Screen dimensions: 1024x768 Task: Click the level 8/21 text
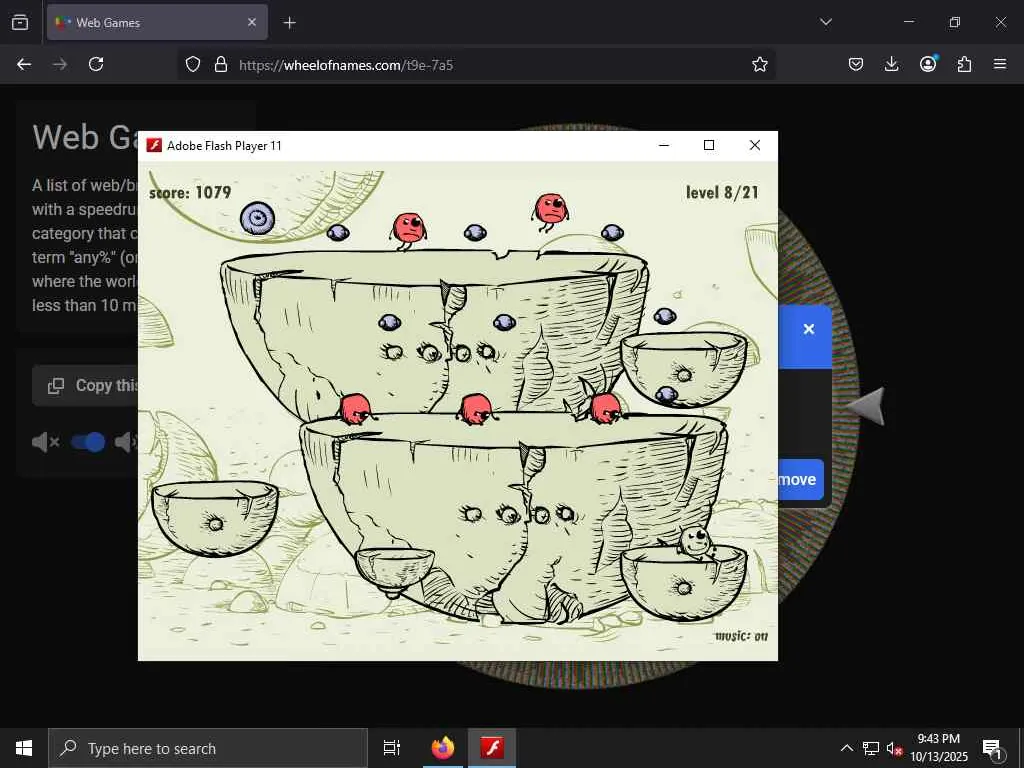pos(722,193)
